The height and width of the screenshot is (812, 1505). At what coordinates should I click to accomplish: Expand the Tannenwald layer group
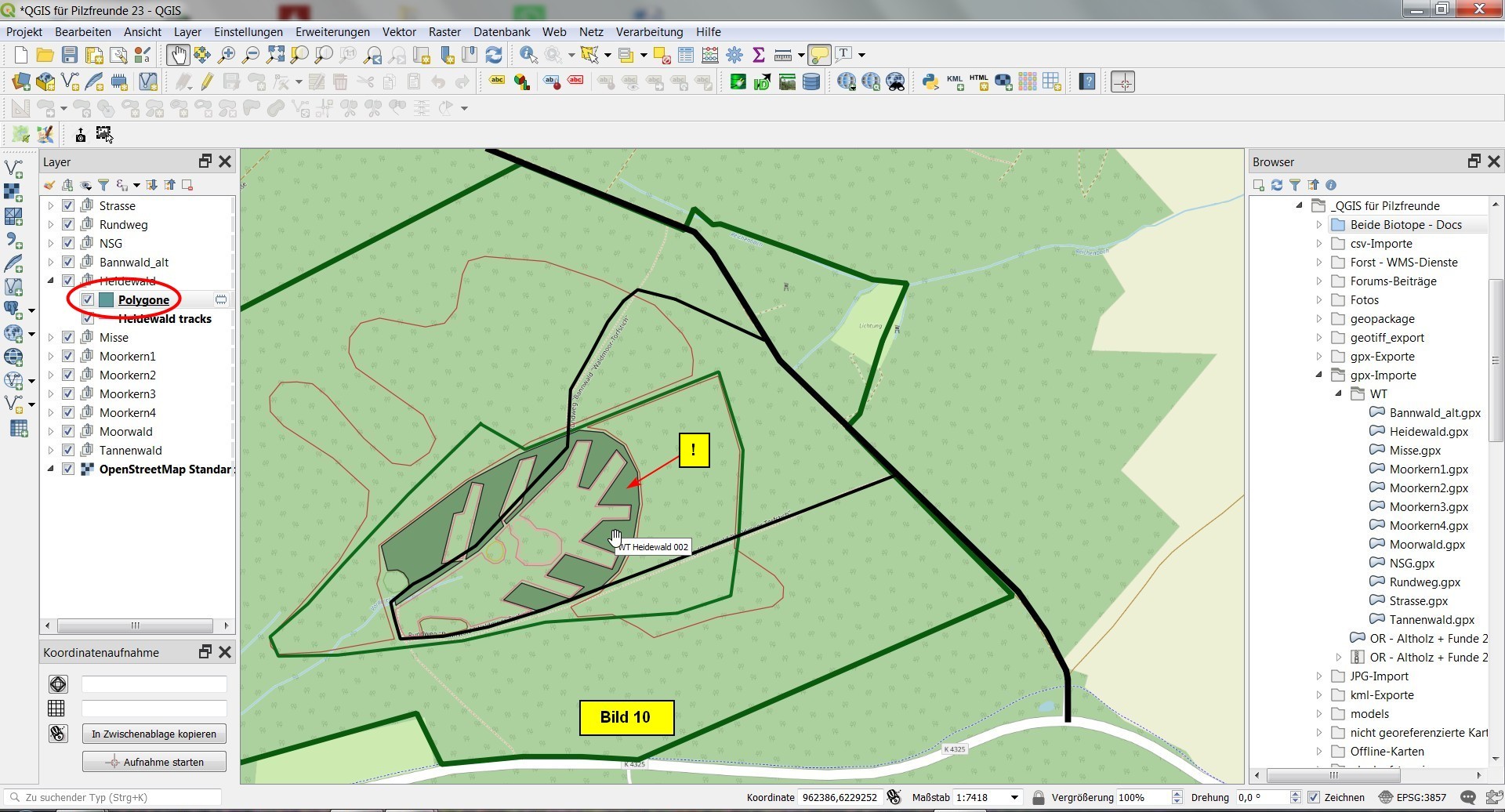[51, 451]
